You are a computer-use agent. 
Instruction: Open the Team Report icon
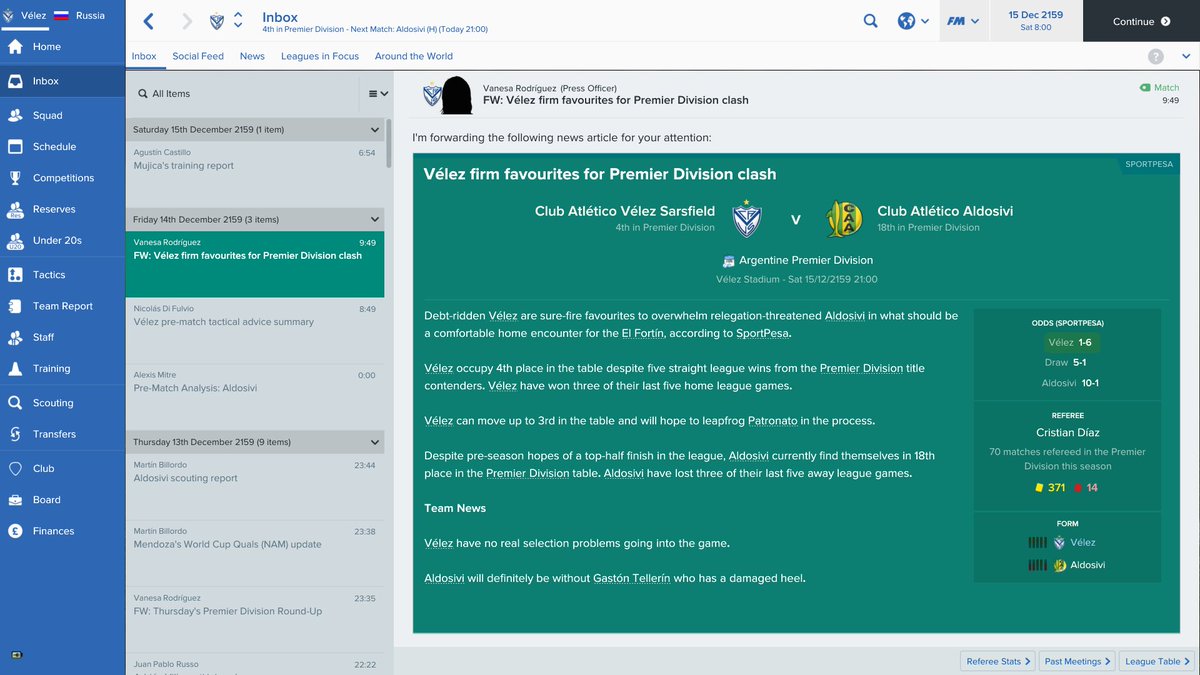[15, 306]
